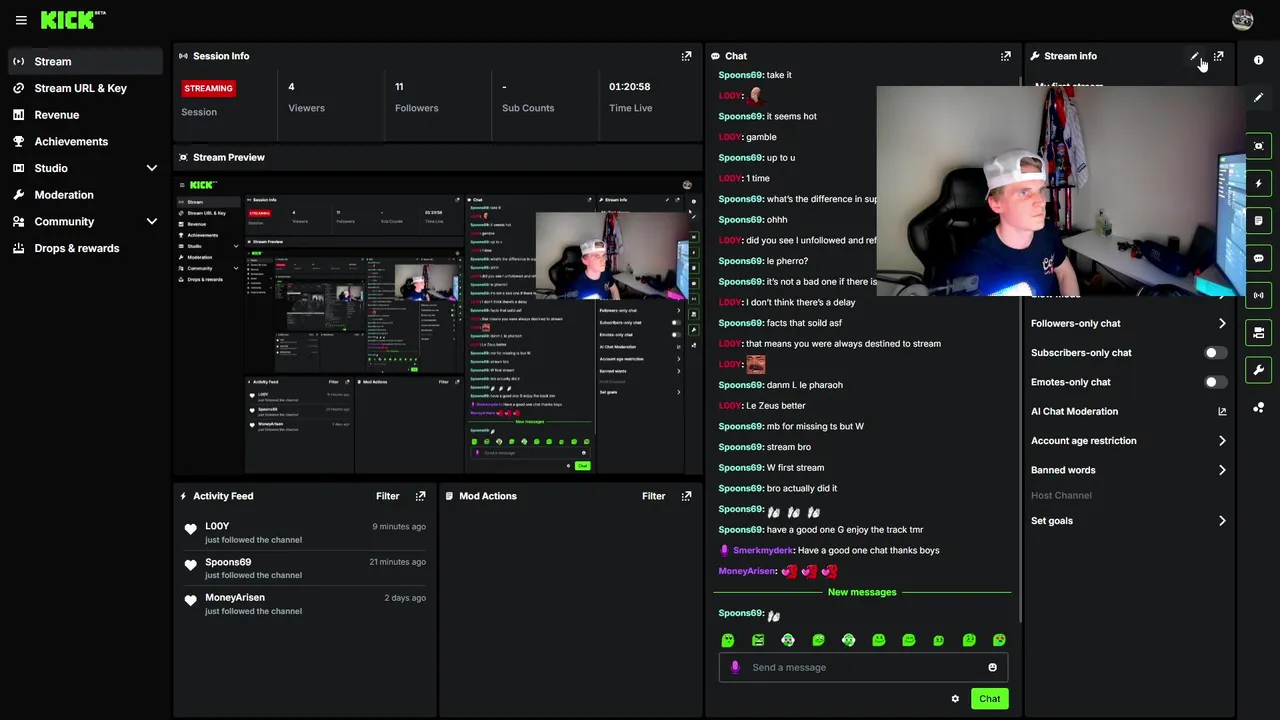Click "2 days ago" timestamp in Activity Feed
This screenshot has width=1280, height=720.
point(405,598)
